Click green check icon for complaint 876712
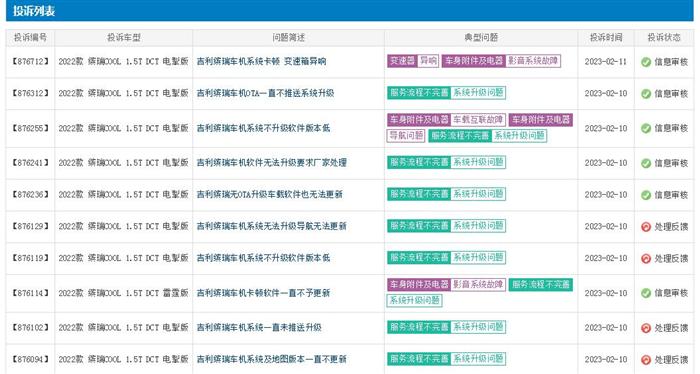The width and height of the screenshot is (700, 374). point(646,62)
